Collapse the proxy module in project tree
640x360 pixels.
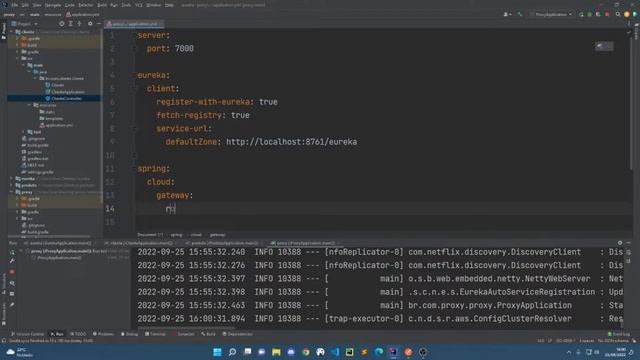(11, 192)
